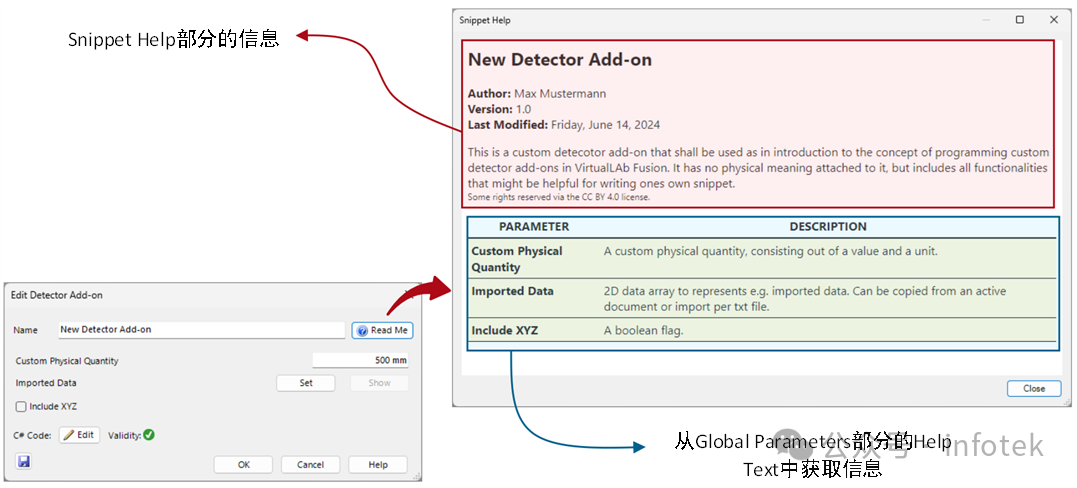Close the Snippet Help dialog with Close button
1077x488 pixels.
[1034, 388]
